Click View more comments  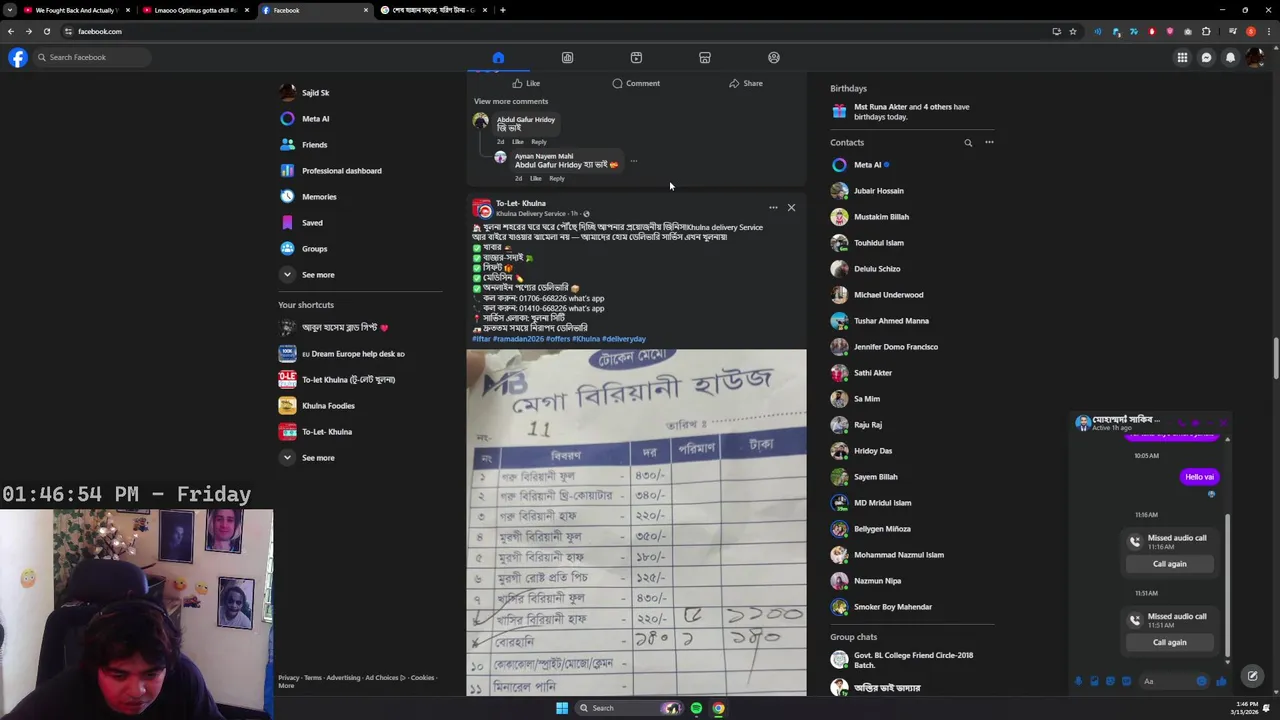point(511,101)
